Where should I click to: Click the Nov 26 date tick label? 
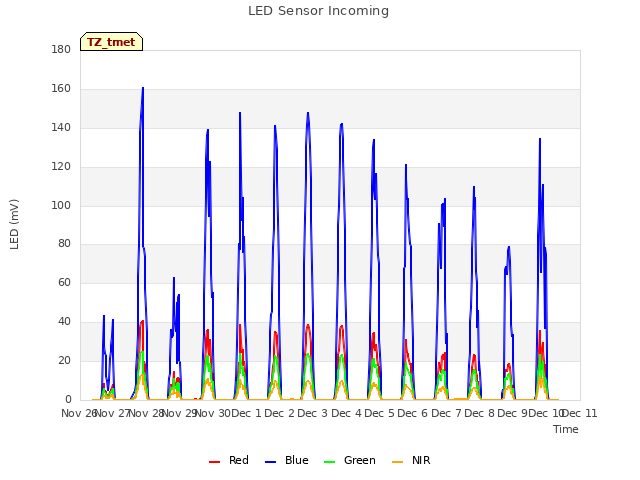pos(78,413)
